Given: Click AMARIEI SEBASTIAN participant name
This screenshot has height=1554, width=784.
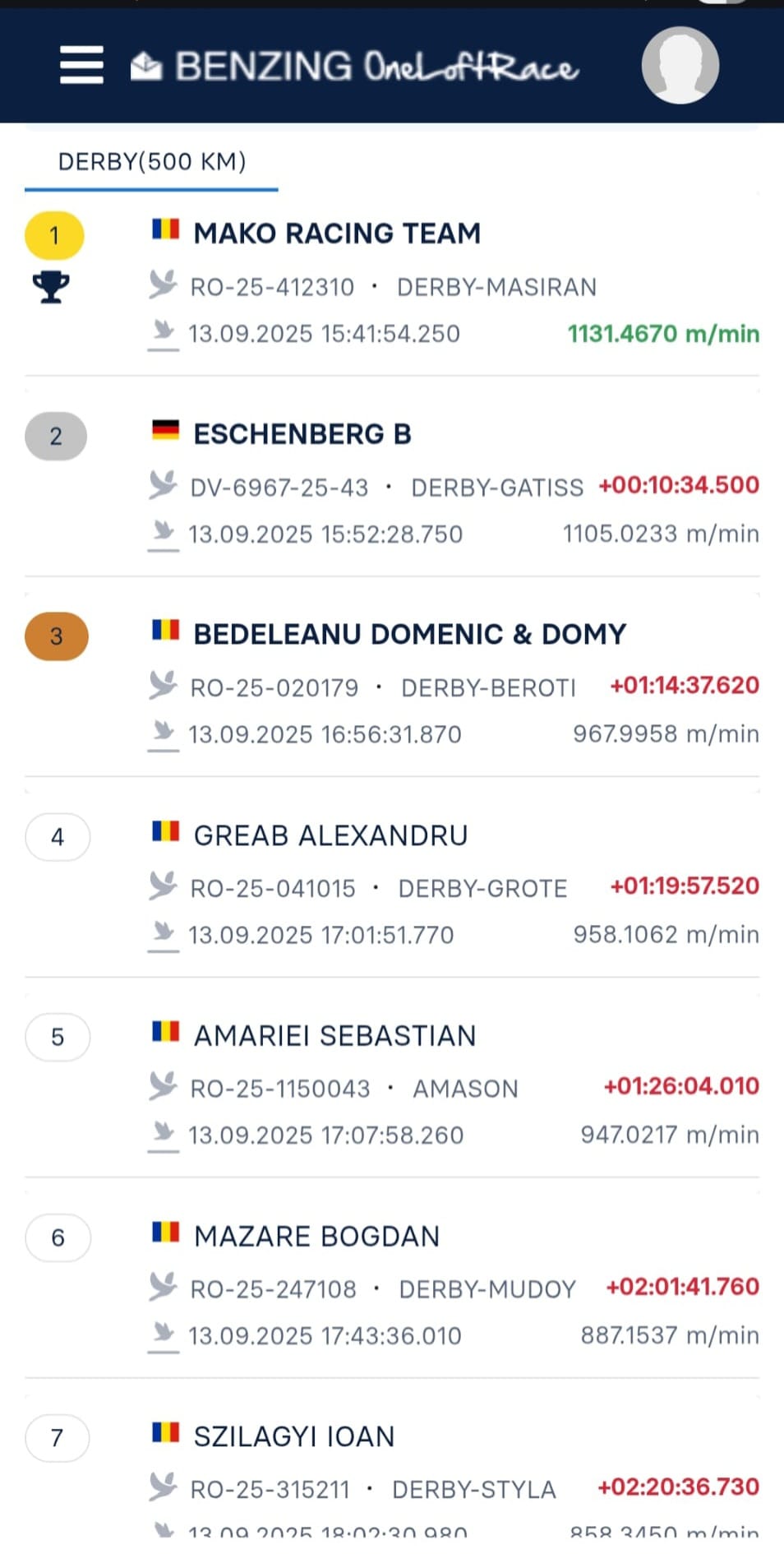Looking at the screenshot, I should click(x=334, y=1036).
